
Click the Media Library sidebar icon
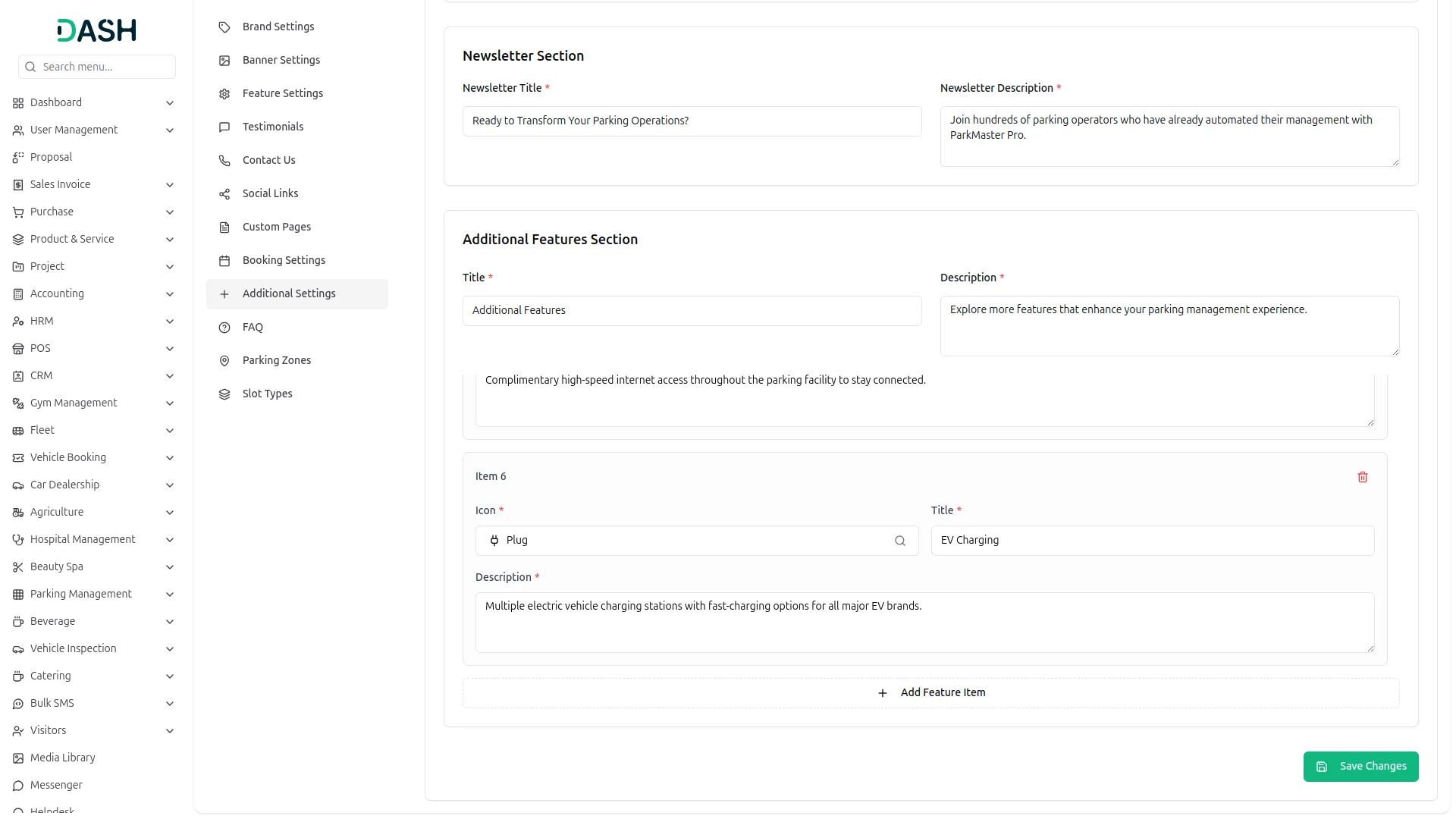(x=18, y=758)
